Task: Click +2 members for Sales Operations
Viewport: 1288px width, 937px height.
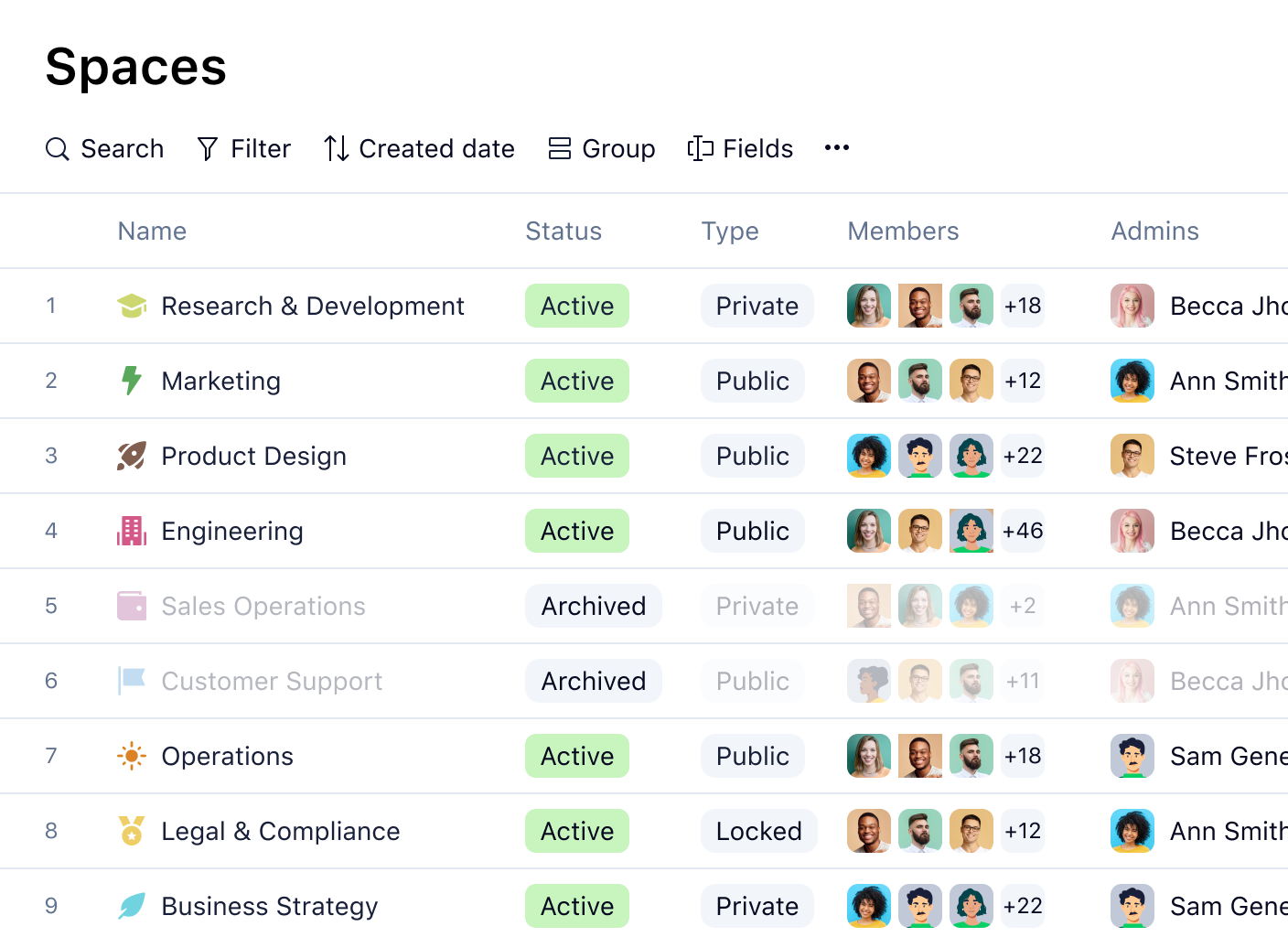Action: (1023, 606)
